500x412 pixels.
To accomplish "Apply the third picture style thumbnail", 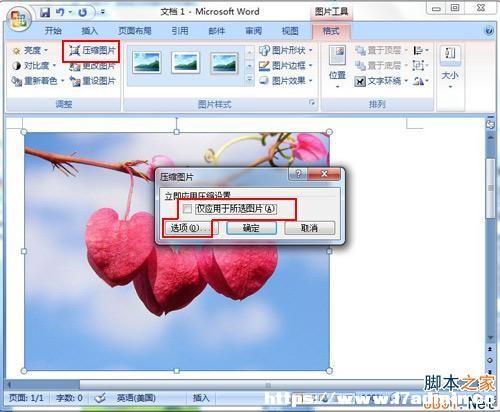I will 224,63.
